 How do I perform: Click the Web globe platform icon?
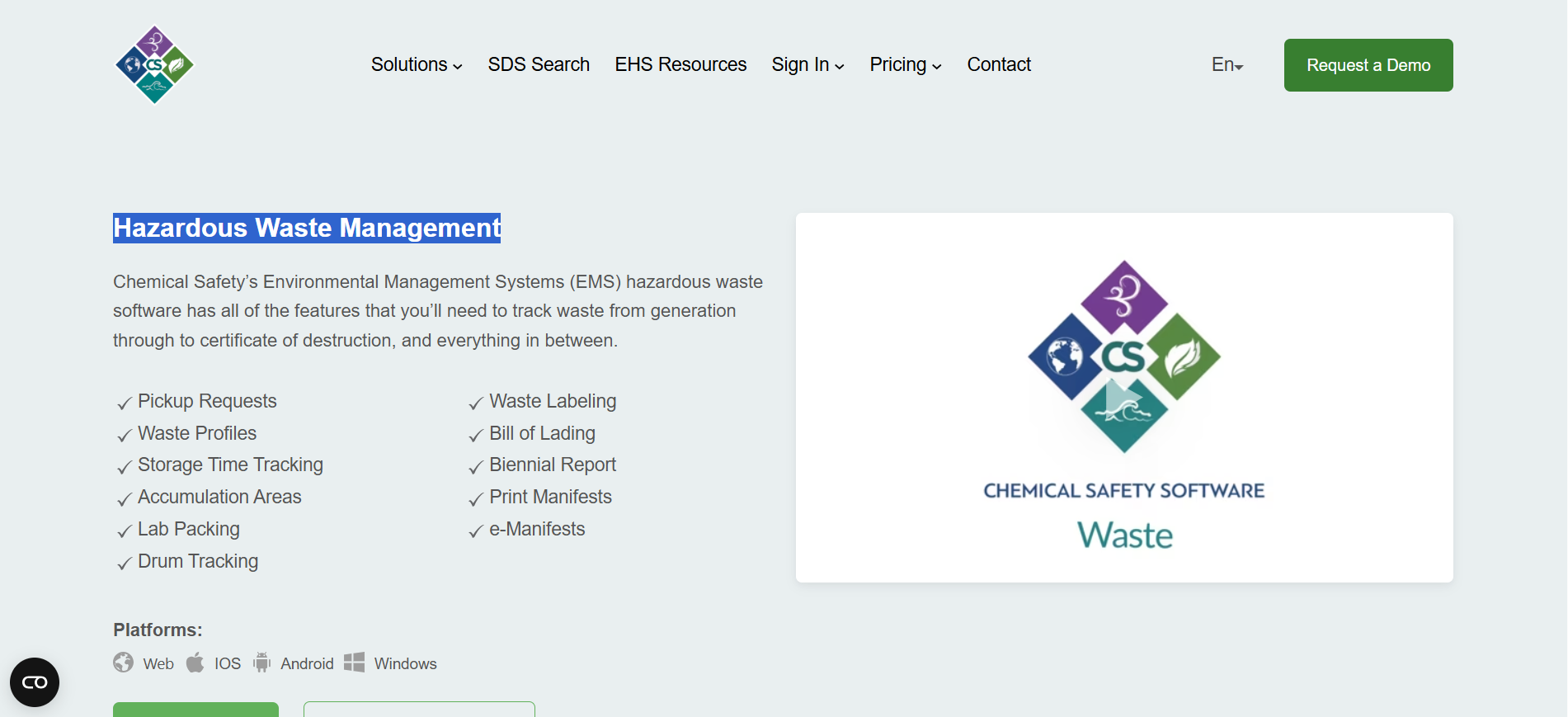(123, 663)
